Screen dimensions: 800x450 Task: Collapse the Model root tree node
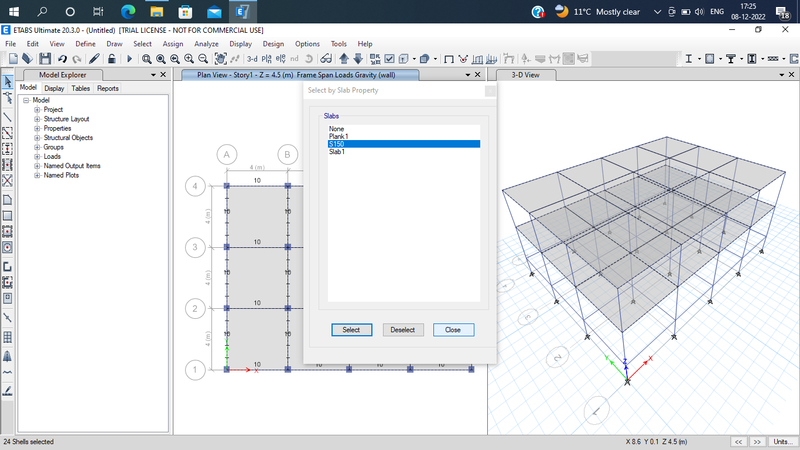[26, 101]
